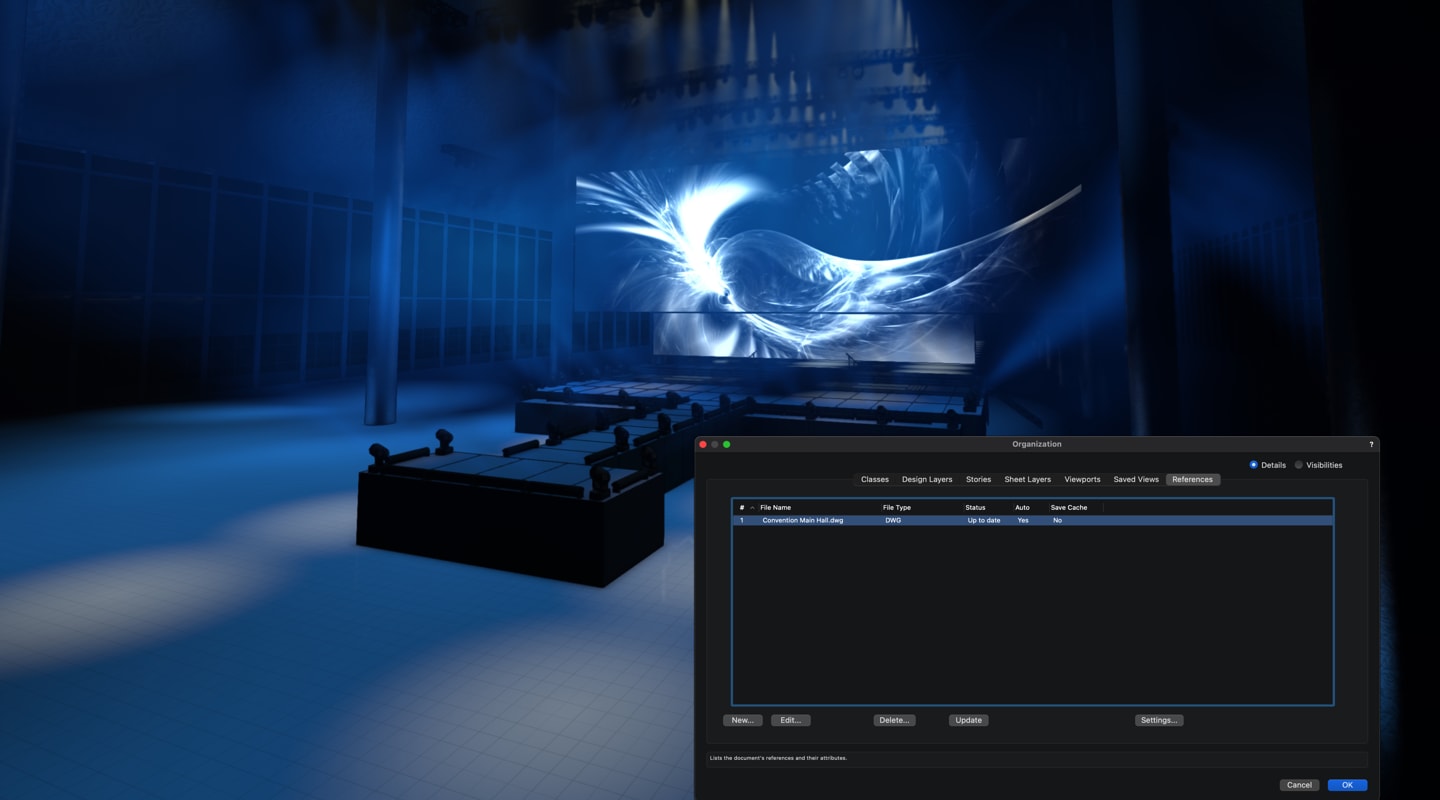Go to the Saved Views tab
Screen dimensions: 1440x800
[x=1136, y=480]
